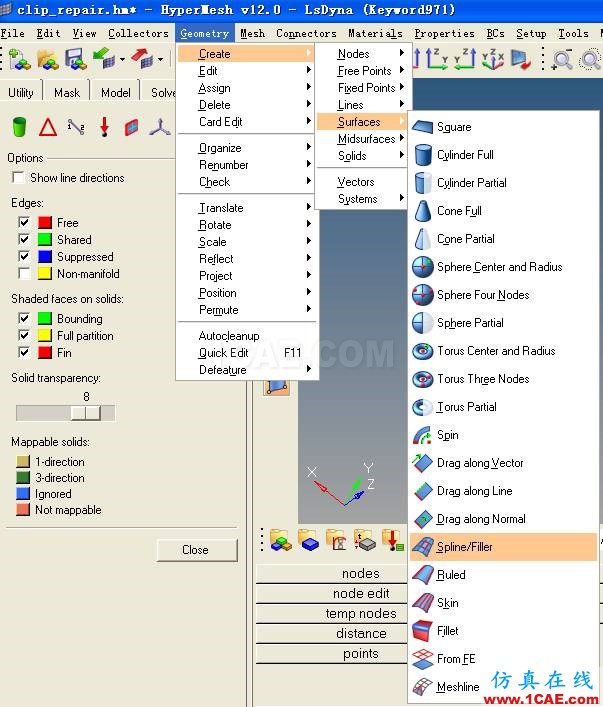Enable the Non-manifold edges checkbox
This screenshot has width=603, height=707.
coord(24,274)
